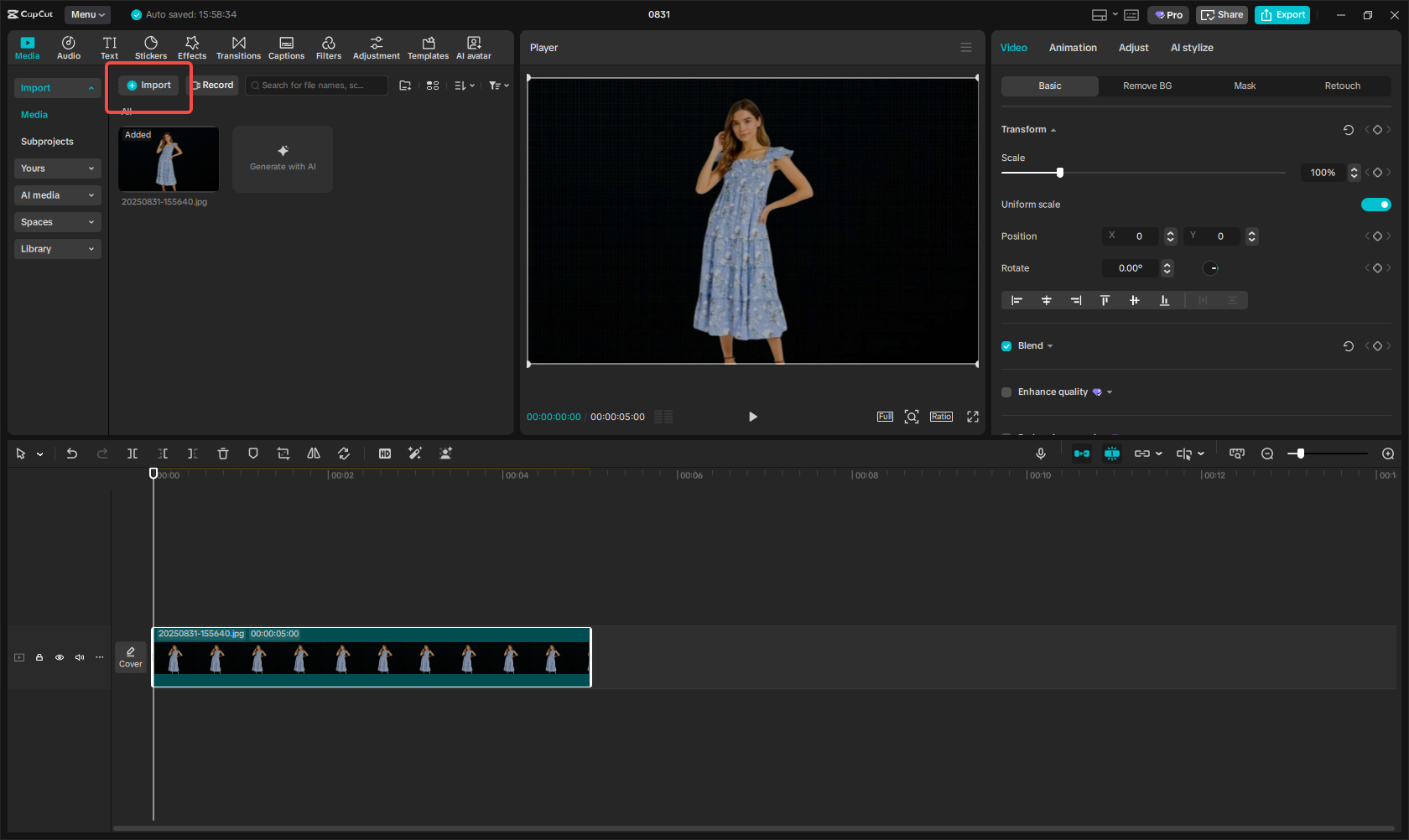Open the Stickers panel
Image resolution: width=1409 pixels, height=840 pixels.
click(x=150, y=47)
